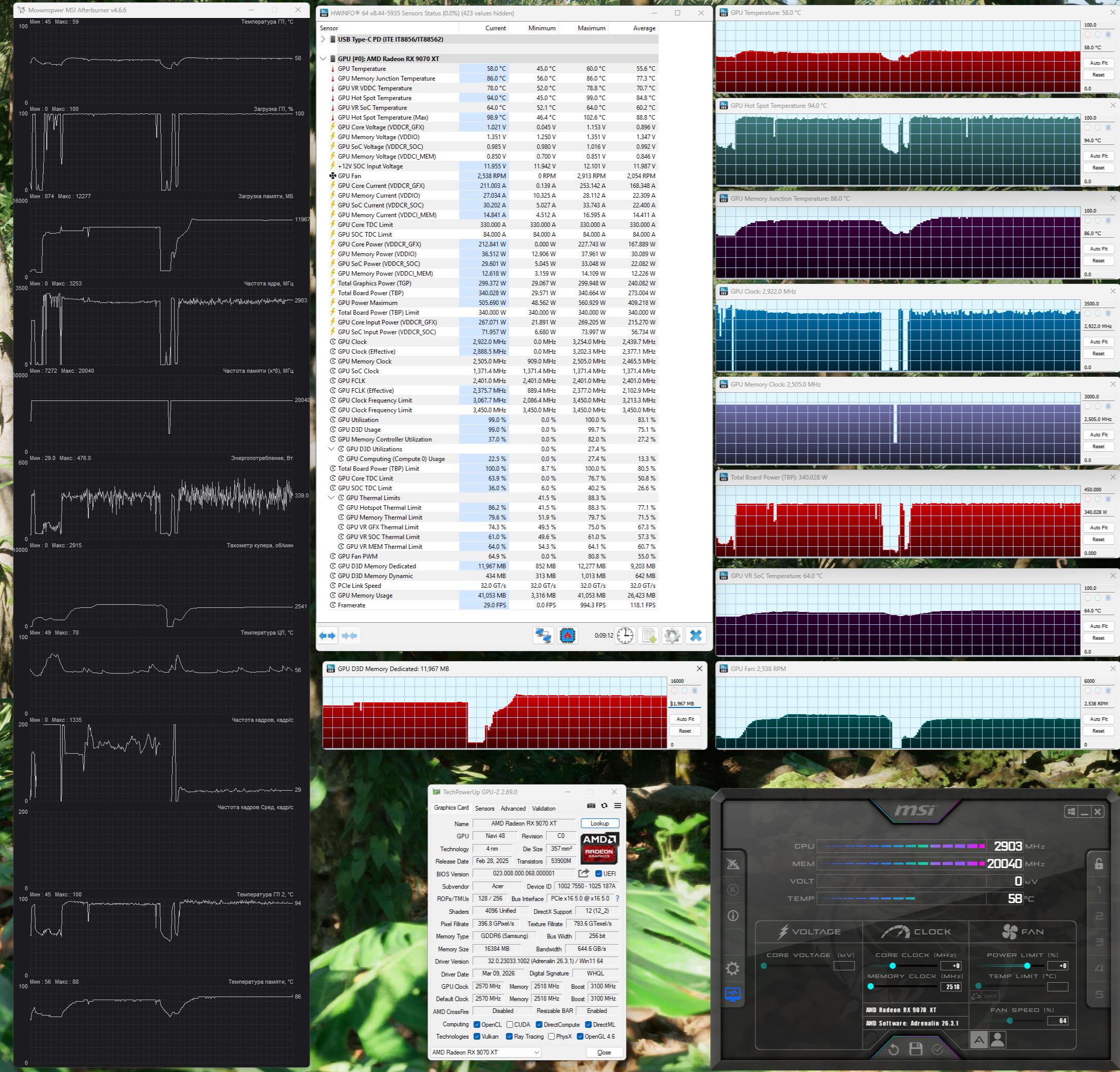
Task: Toggle the UEFI checkbox in GPU-Z
Action: (598, 874)
